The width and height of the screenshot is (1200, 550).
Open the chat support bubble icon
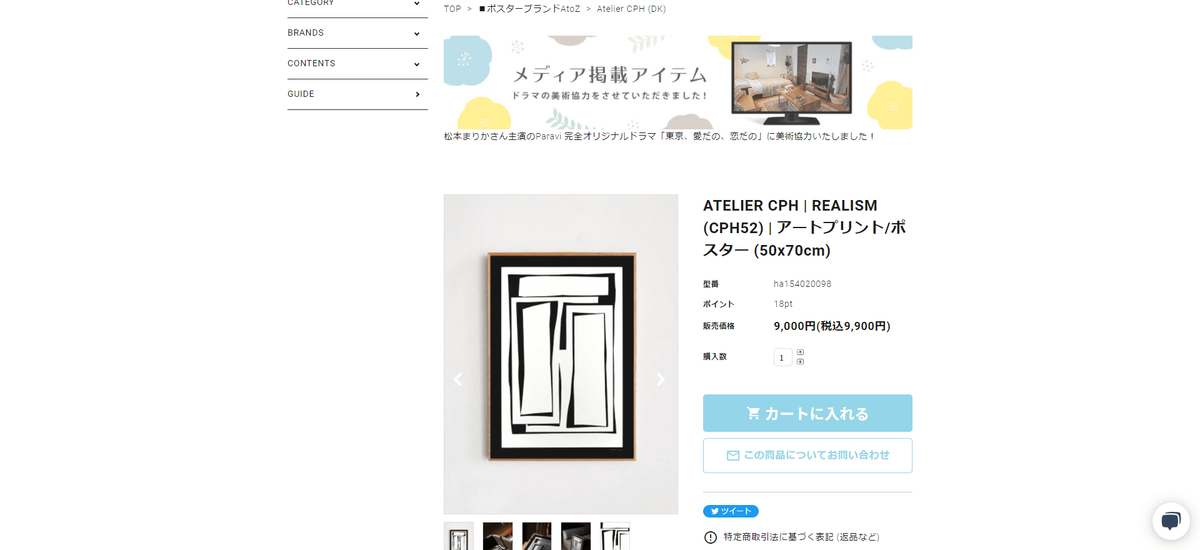pos(1171,521)
